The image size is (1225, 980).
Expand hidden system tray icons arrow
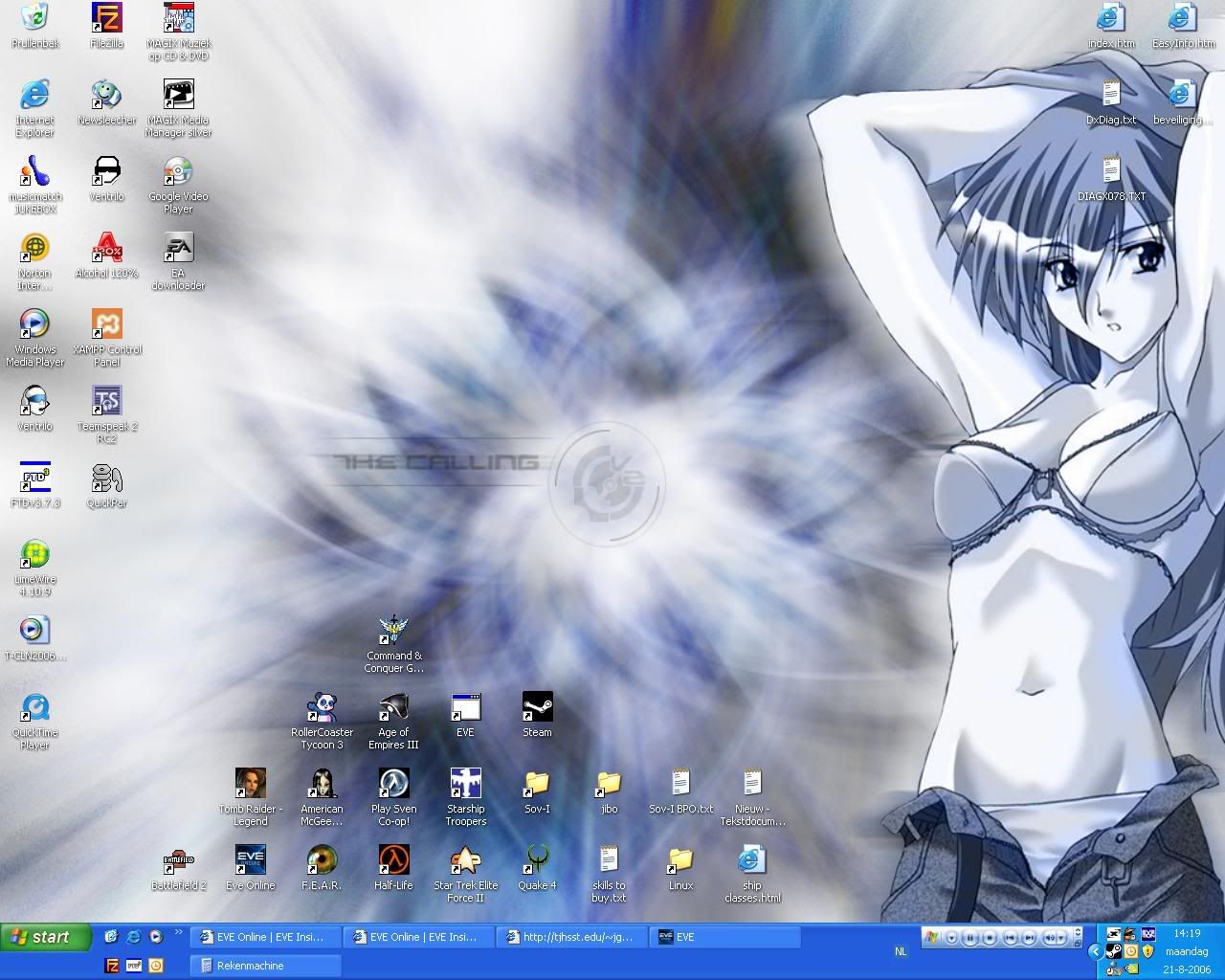(x=1096, y=951)
